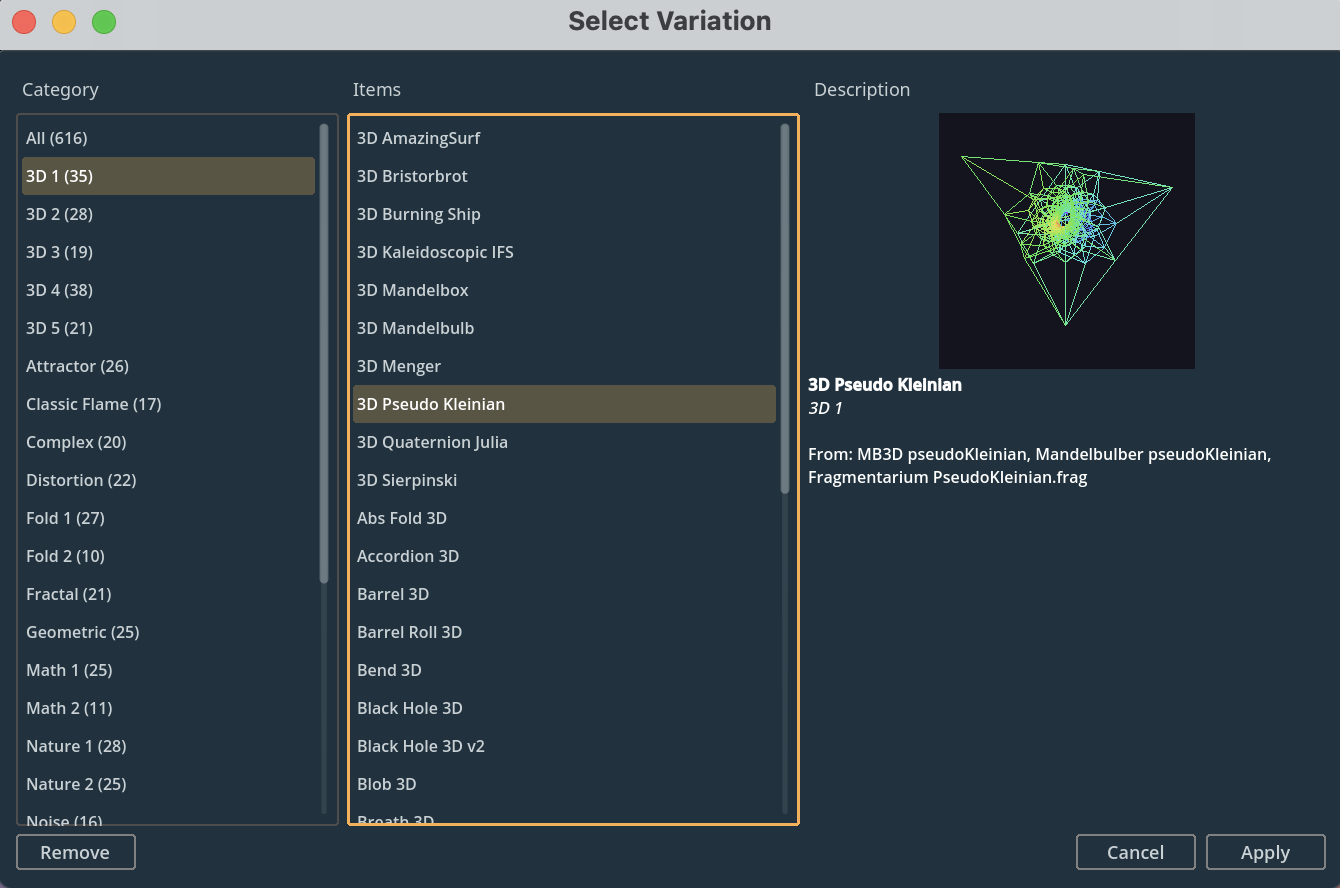
Task: Select the 3D Burning Ship variation
Action: pyautogui.click(x=564, y=214)
